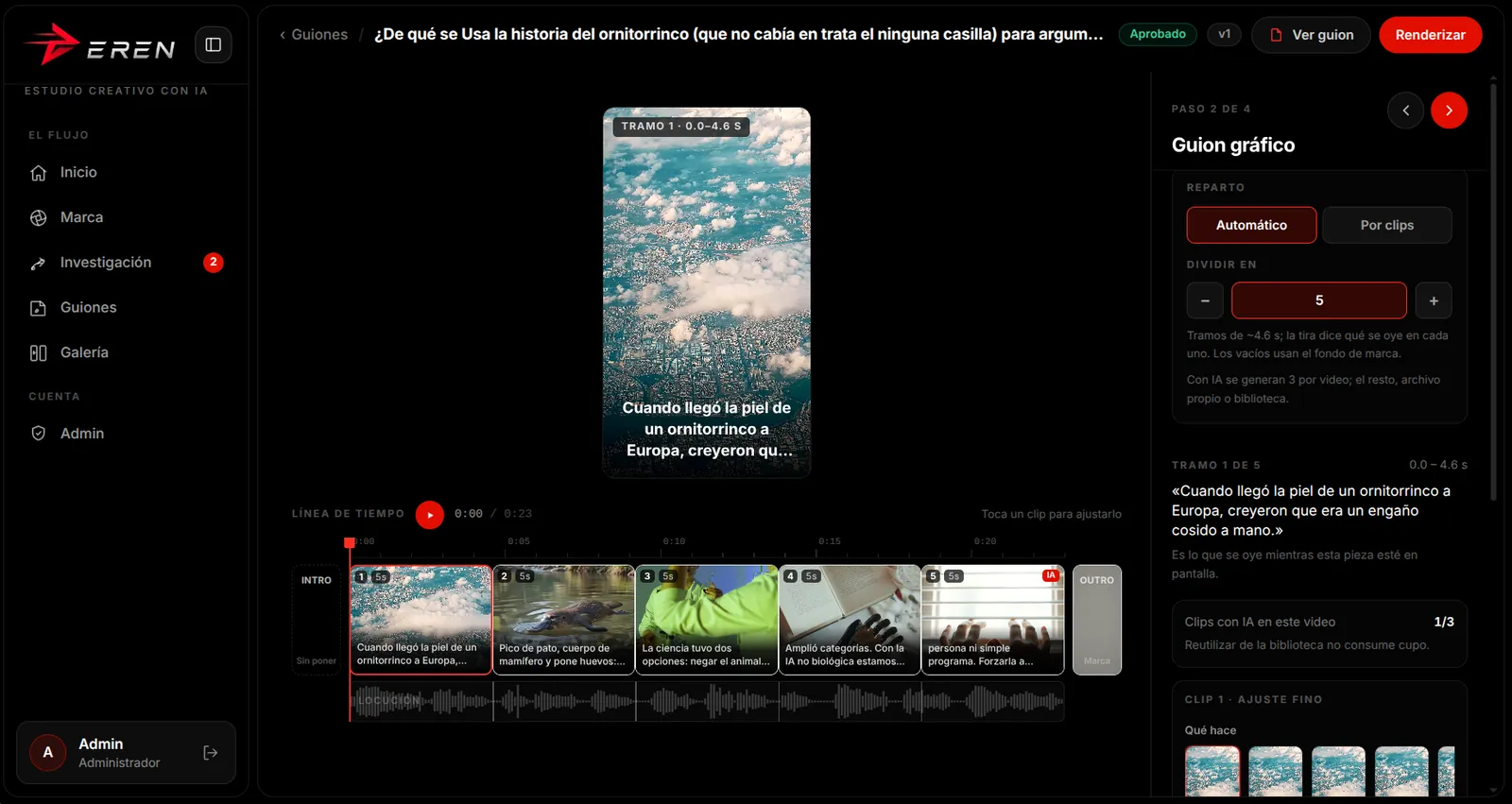Viewport: 1512px width, 804px height.
Task: Click the Admin shield icon
Action: (39, 434)
